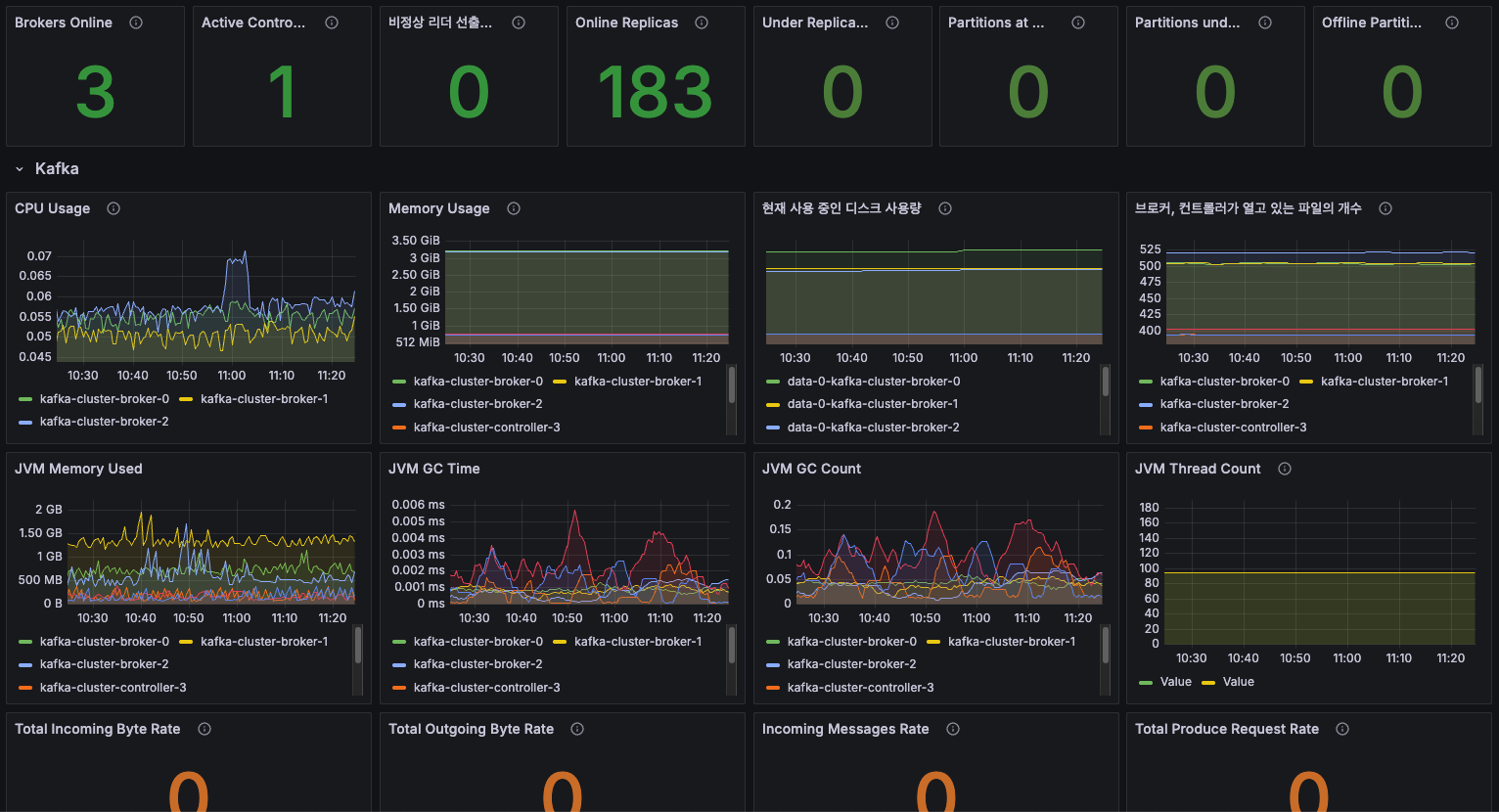Click green swatch of kafka-cluster-broker-0 in JVM GC Time legend

pyautogui.click(x=399, y=642)
